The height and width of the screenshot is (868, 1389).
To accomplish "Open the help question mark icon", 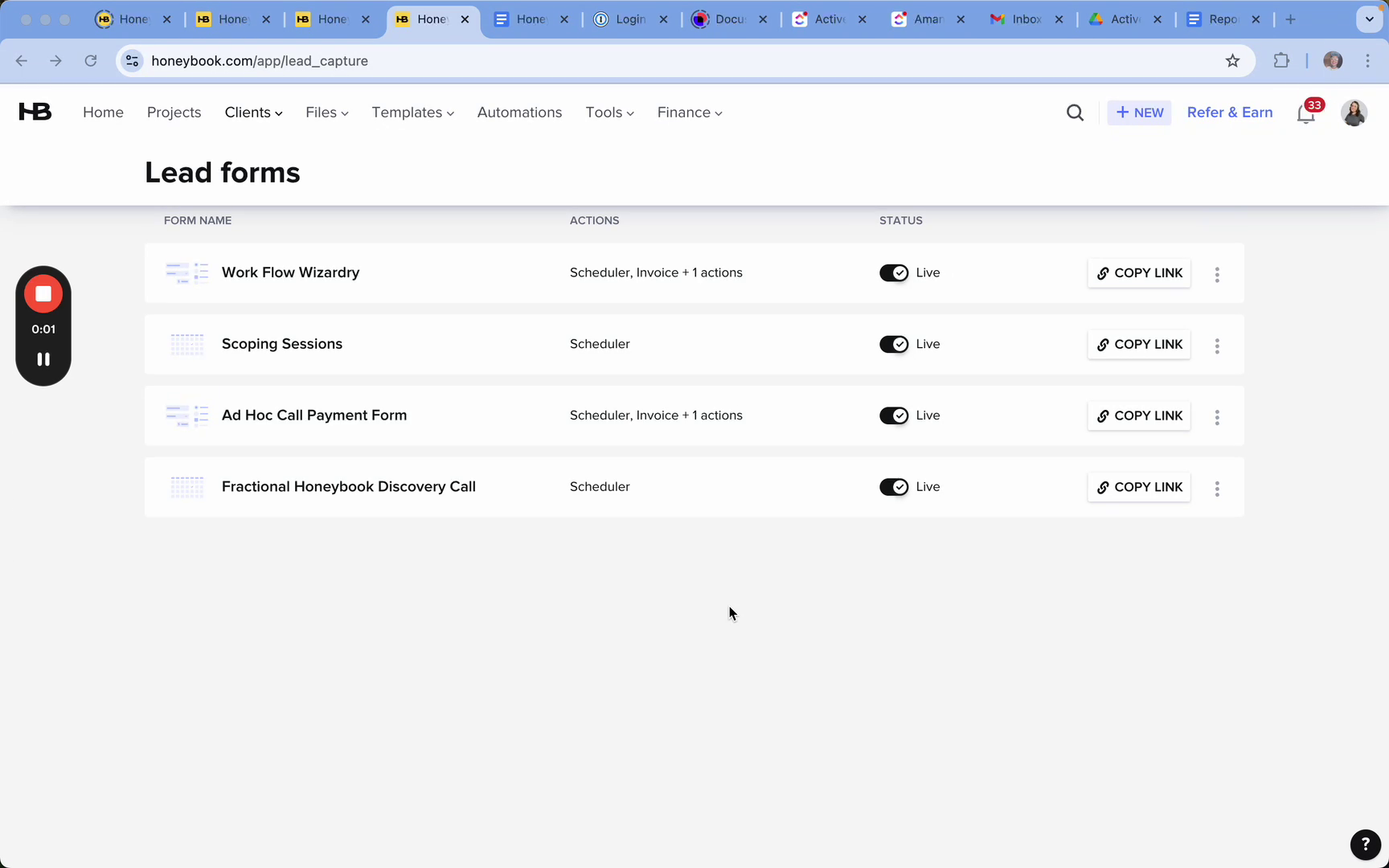I will [x=1365, y=845].
